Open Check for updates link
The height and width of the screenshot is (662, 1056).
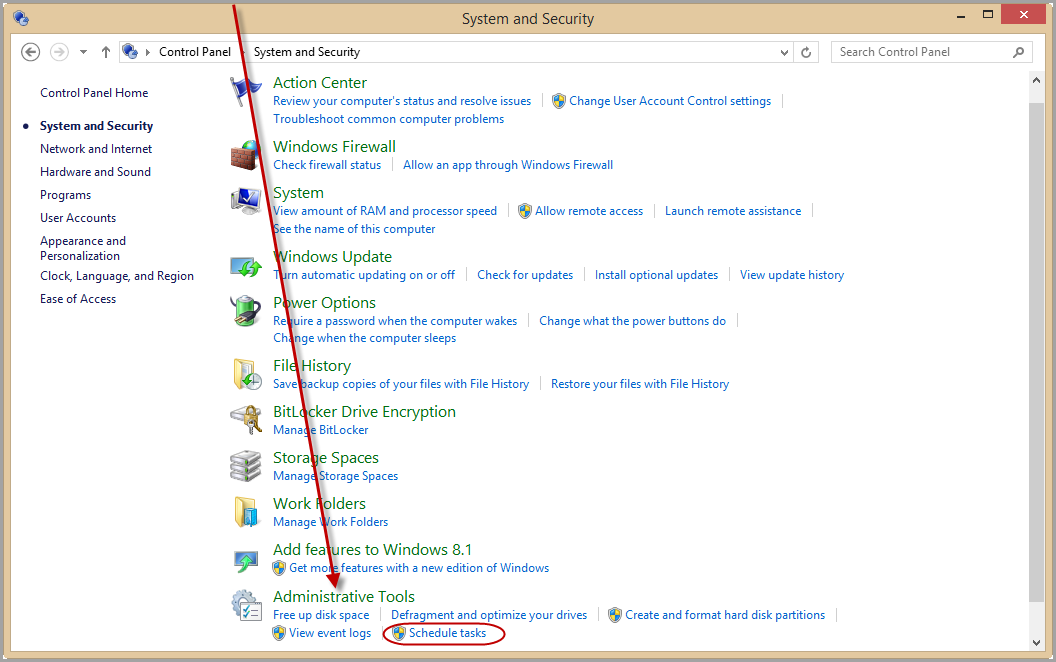[x=525, y=275]
